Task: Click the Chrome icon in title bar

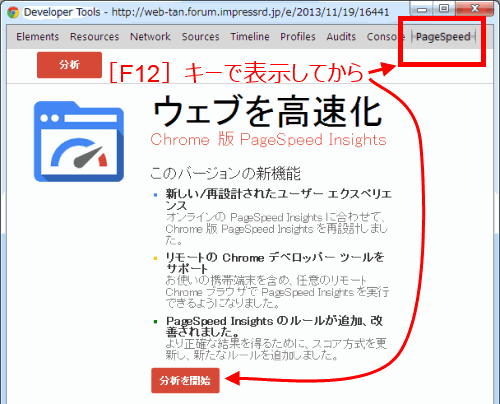Action: click(x=13, y=12)
